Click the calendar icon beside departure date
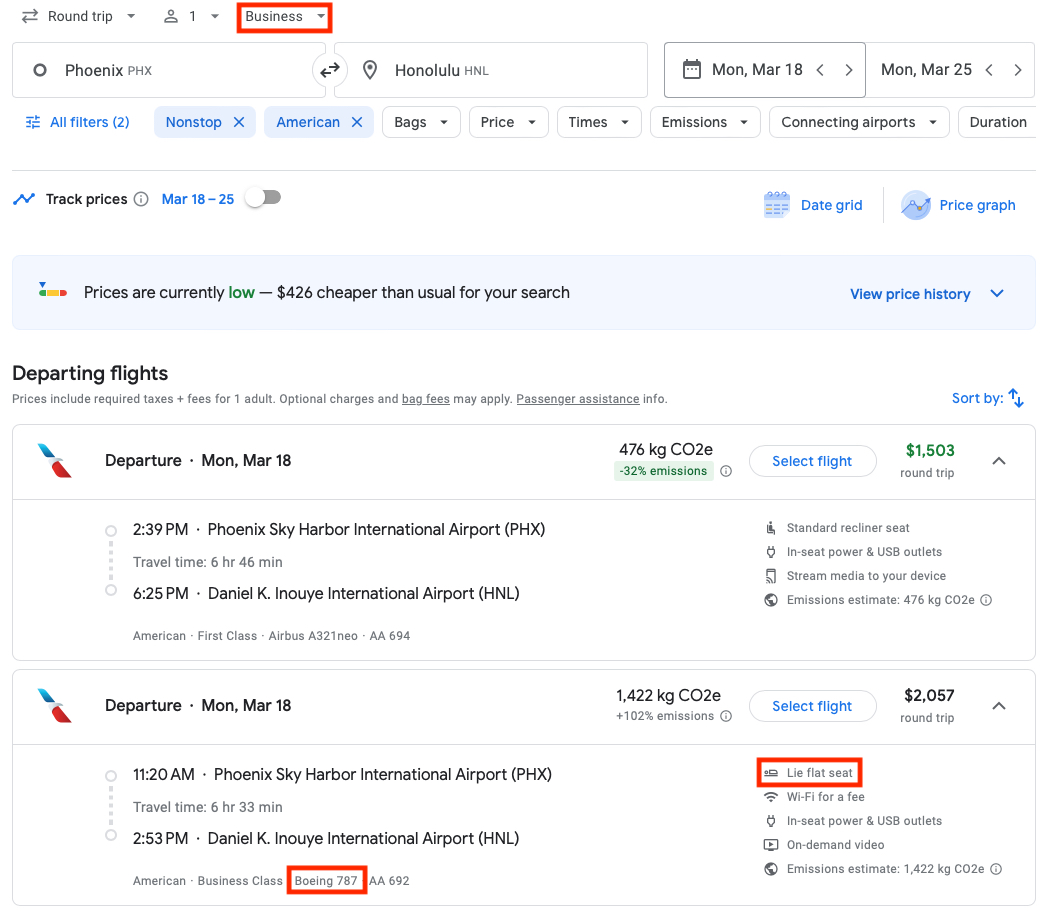 point(692,69)
